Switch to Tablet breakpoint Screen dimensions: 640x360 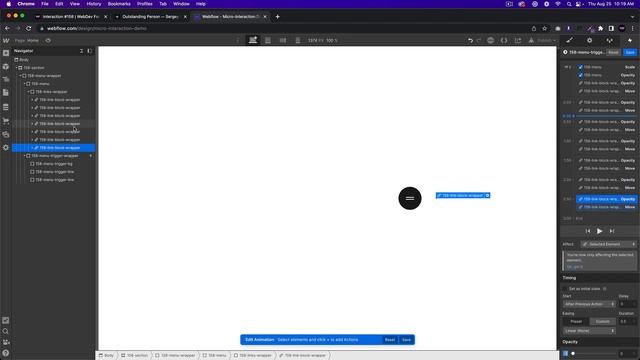click(268, 40)
